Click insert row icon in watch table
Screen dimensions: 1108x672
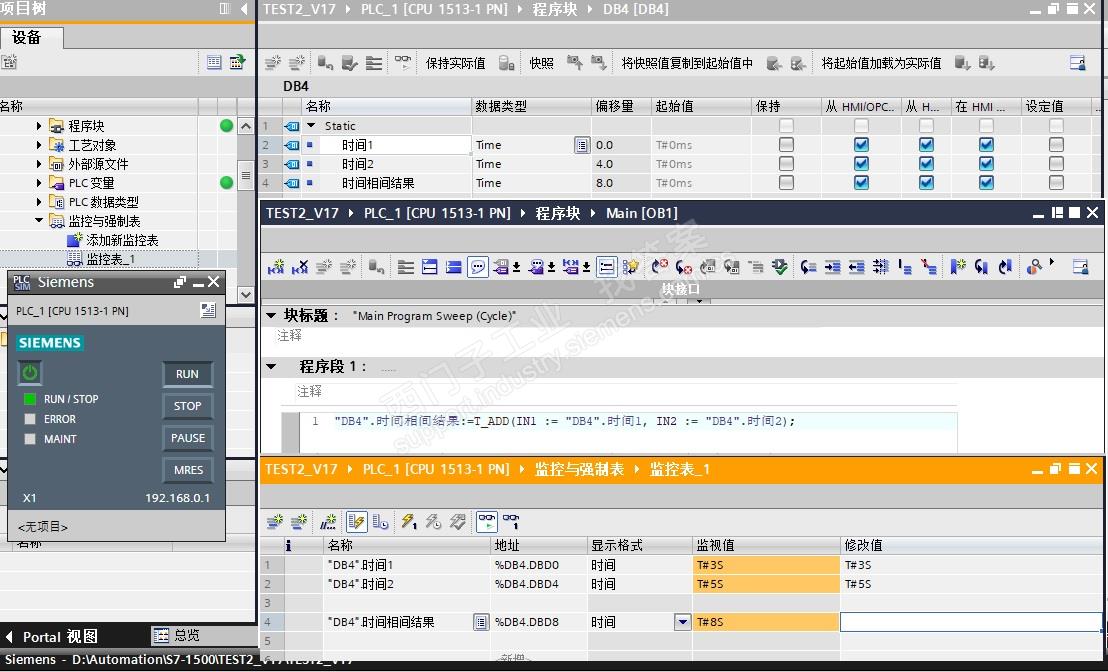tap(274, 521)
